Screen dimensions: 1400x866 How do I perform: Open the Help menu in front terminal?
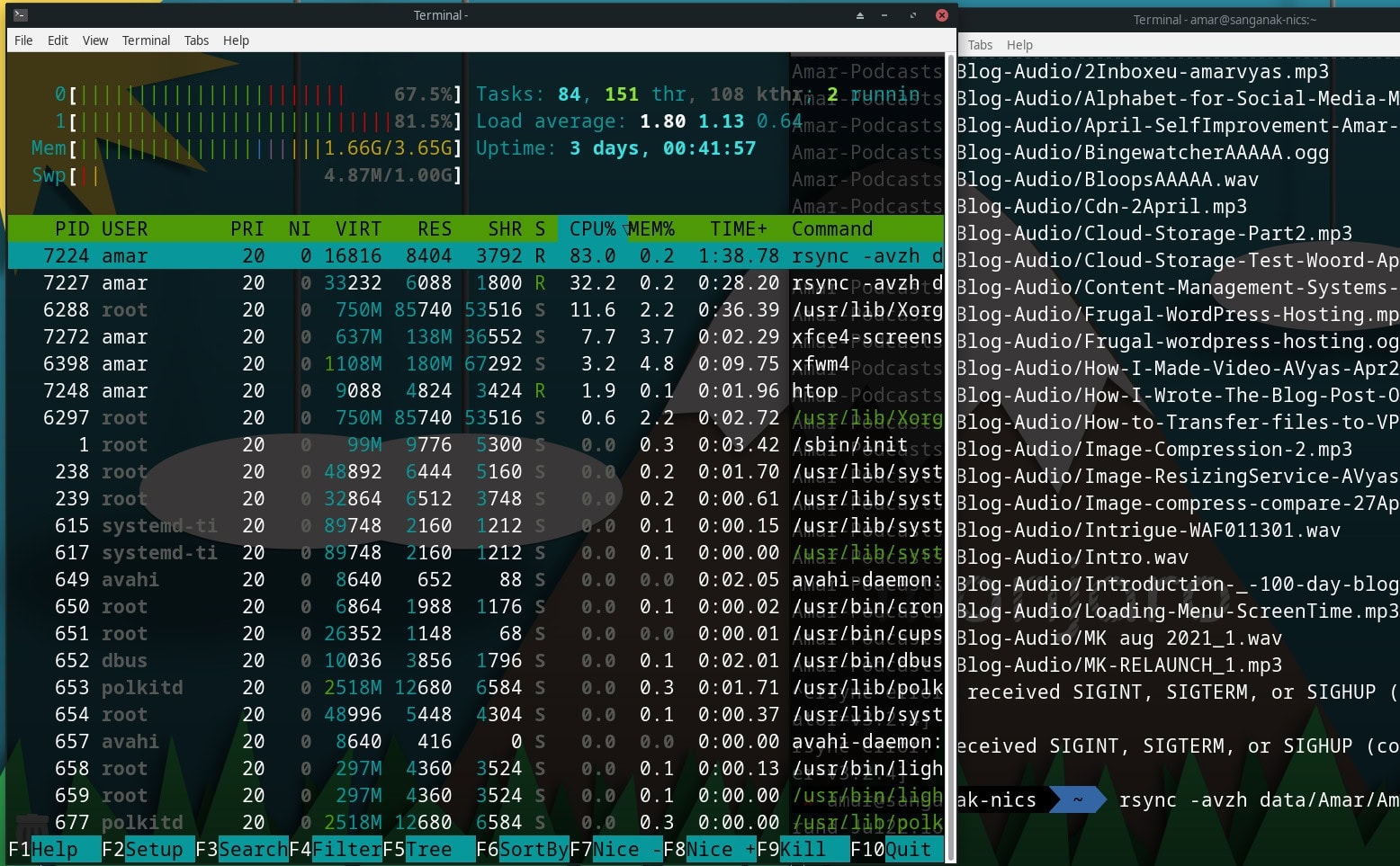pyautogui.click(x=236, y=40)
